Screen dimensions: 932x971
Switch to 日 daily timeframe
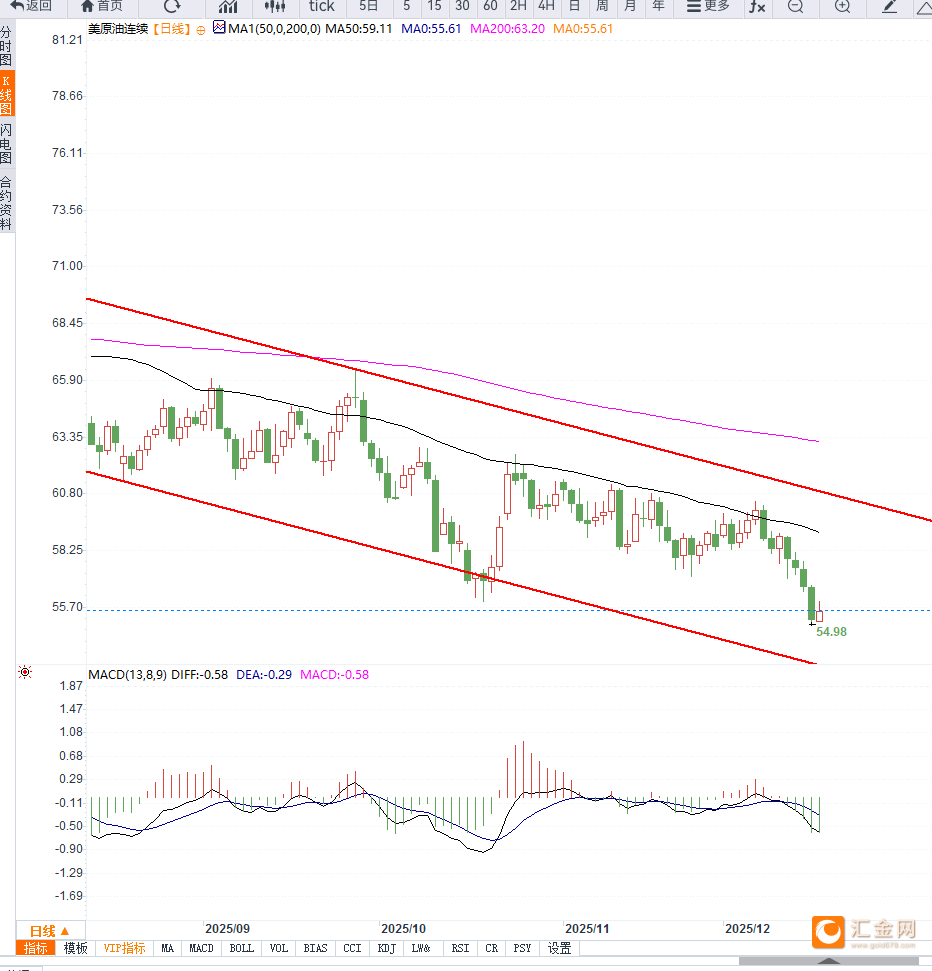tap(574, 6)
